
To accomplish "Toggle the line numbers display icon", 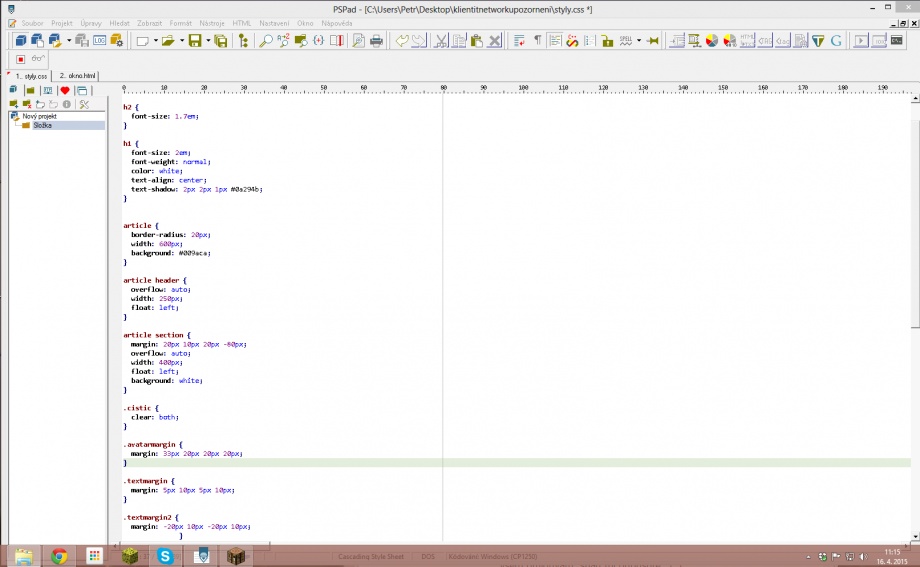I will (589, 41).
